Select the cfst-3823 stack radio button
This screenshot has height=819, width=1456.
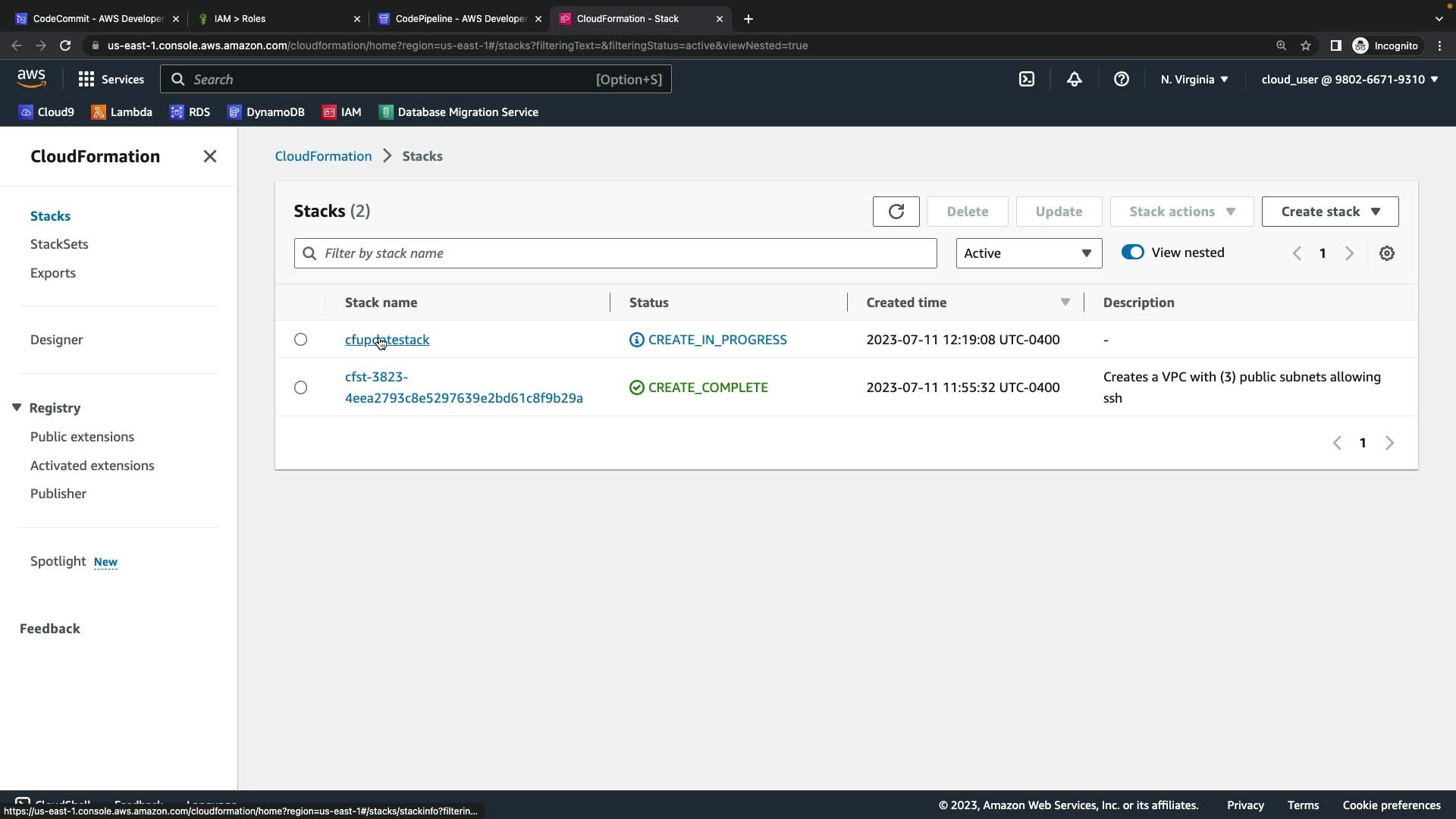click(x=300, y=388)
